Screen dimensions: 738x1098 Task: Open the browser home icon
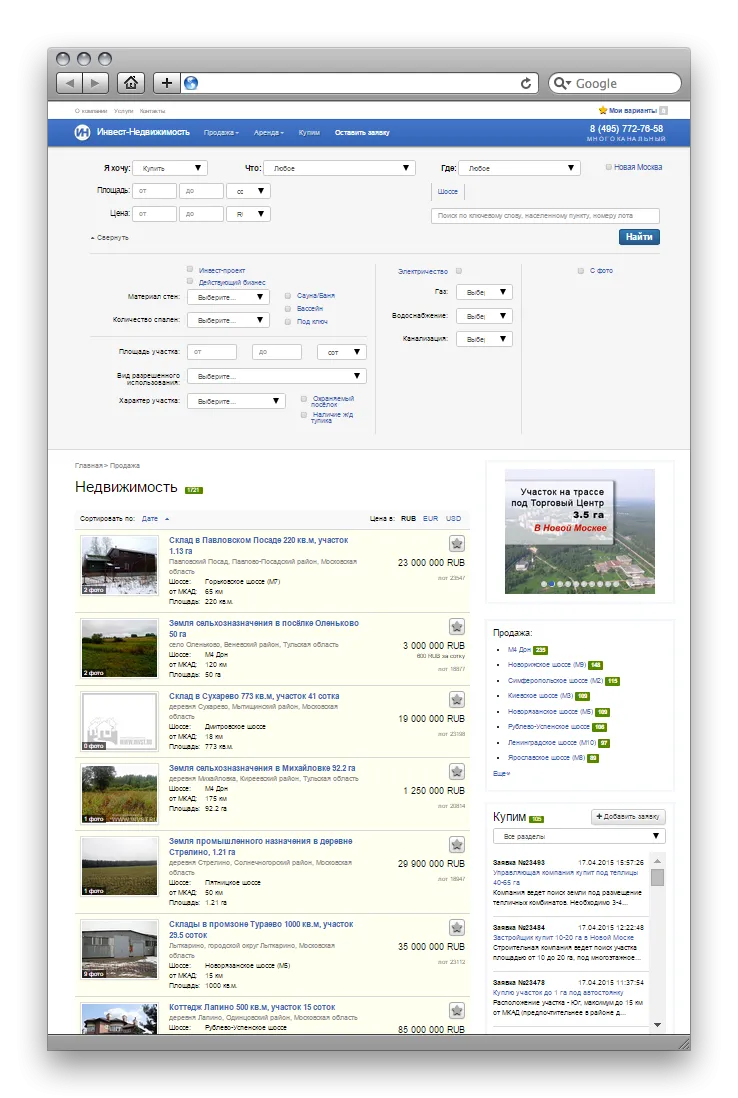click(x=130, y=83)
